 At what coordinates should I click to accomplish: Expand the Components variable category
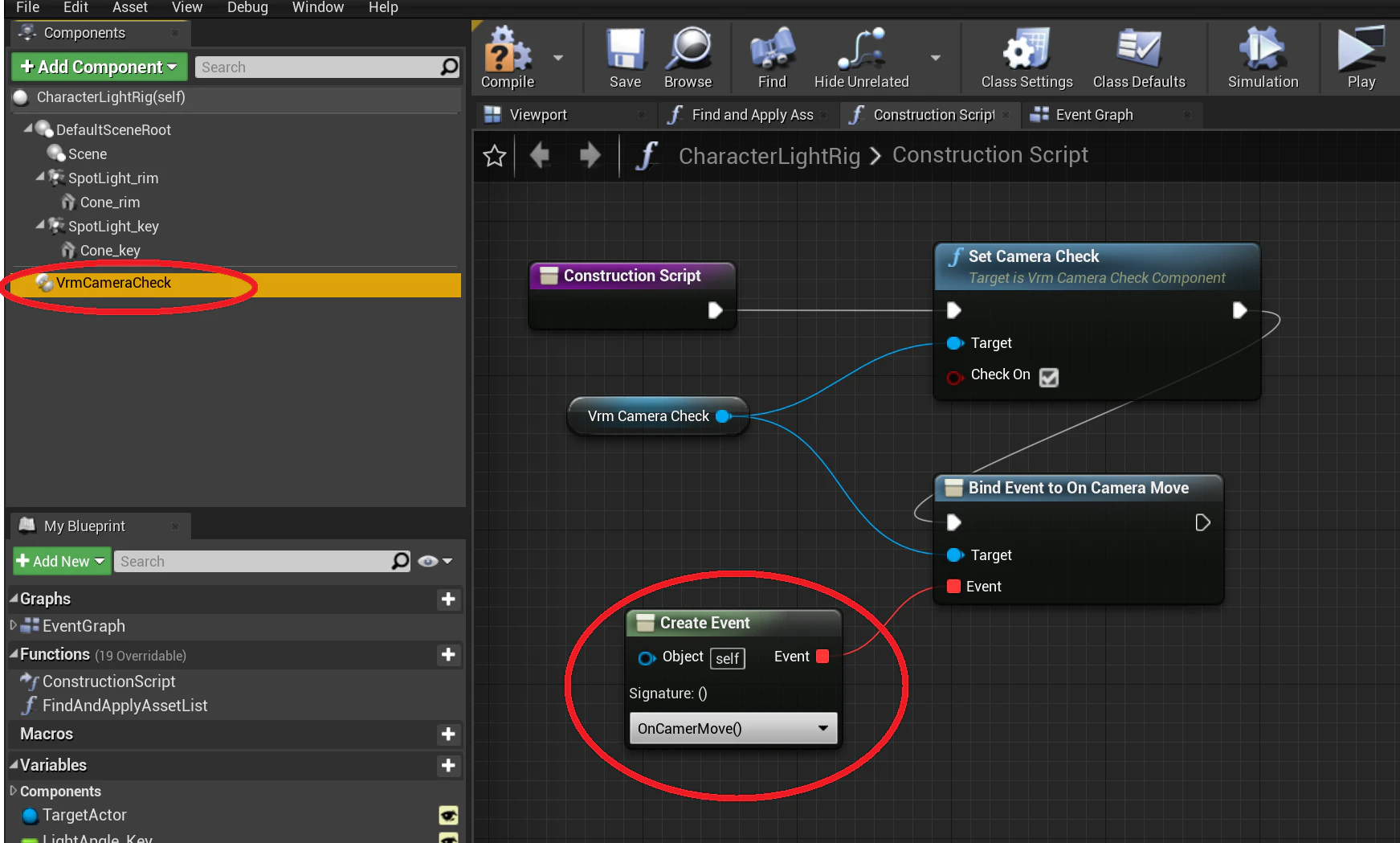click(x=13, y=791)
